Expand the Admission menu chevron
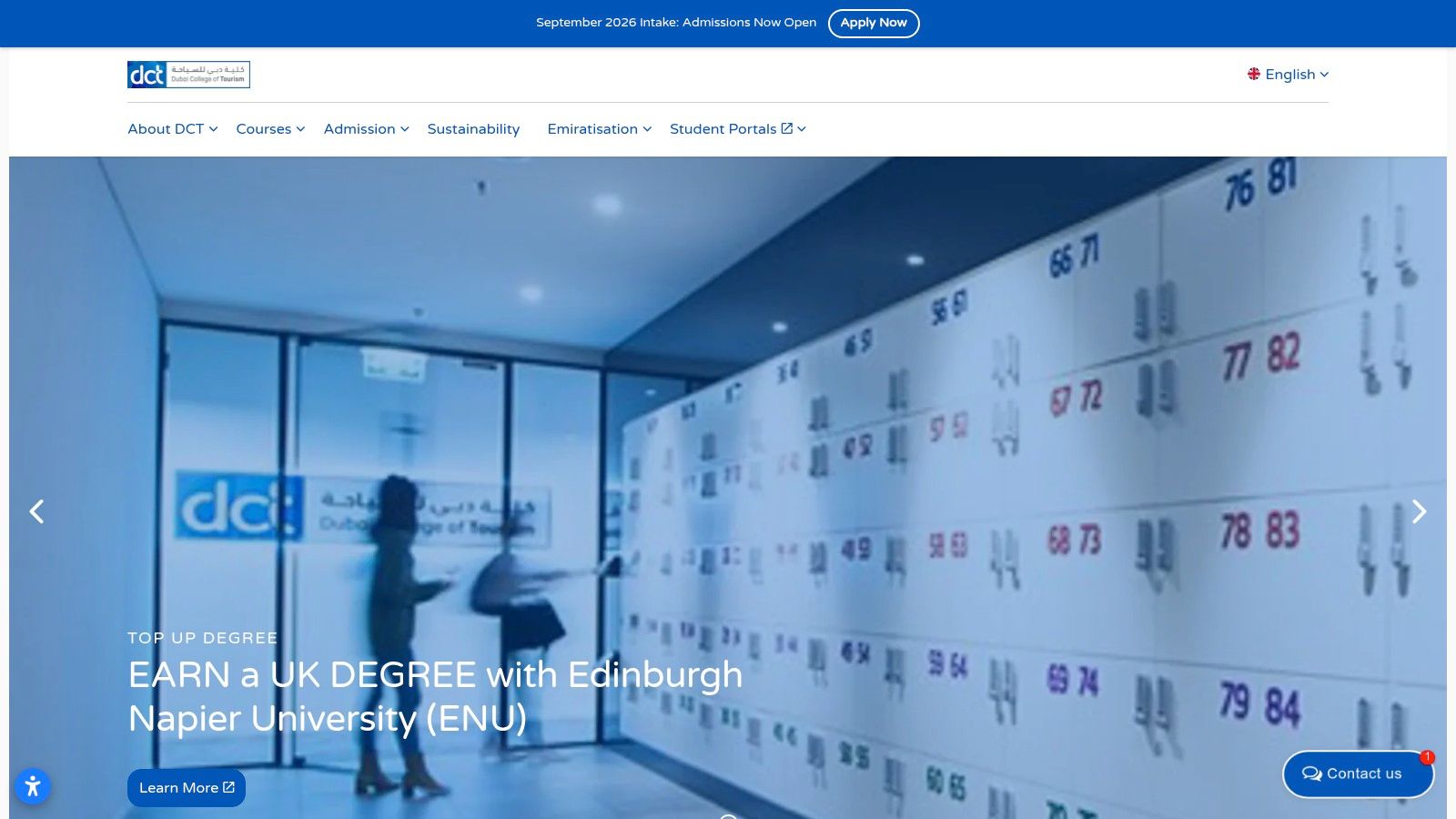 [x=405, y=129]
